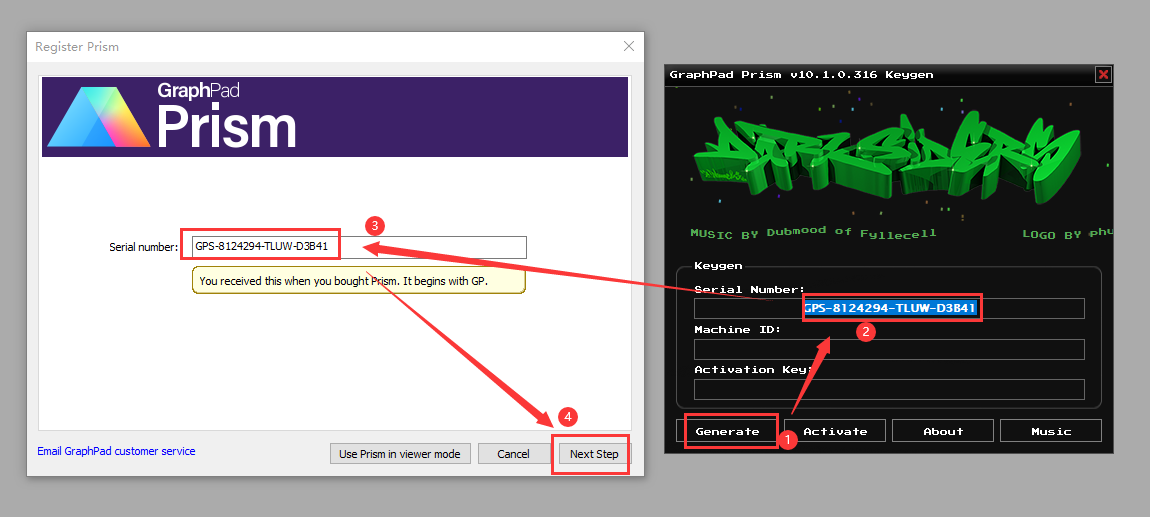This screenshot has height=517, width=1150.
Task: Click the purple GraphPad Prism banner text
Action: [226, 117]
